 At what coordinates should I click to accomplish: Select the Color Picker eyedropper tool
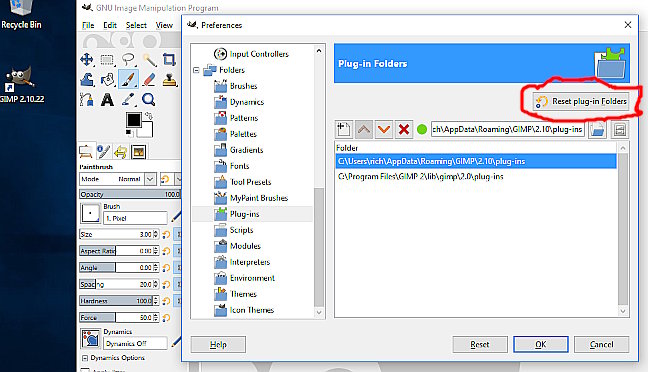click(128, 100)
